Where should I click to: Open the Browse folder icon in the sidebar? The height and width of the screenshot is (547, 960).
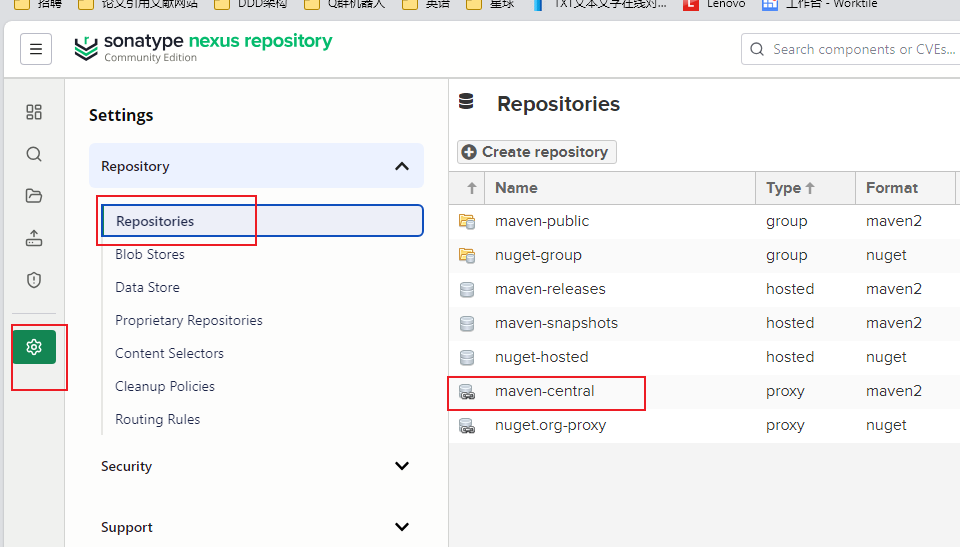coord(34,196)
